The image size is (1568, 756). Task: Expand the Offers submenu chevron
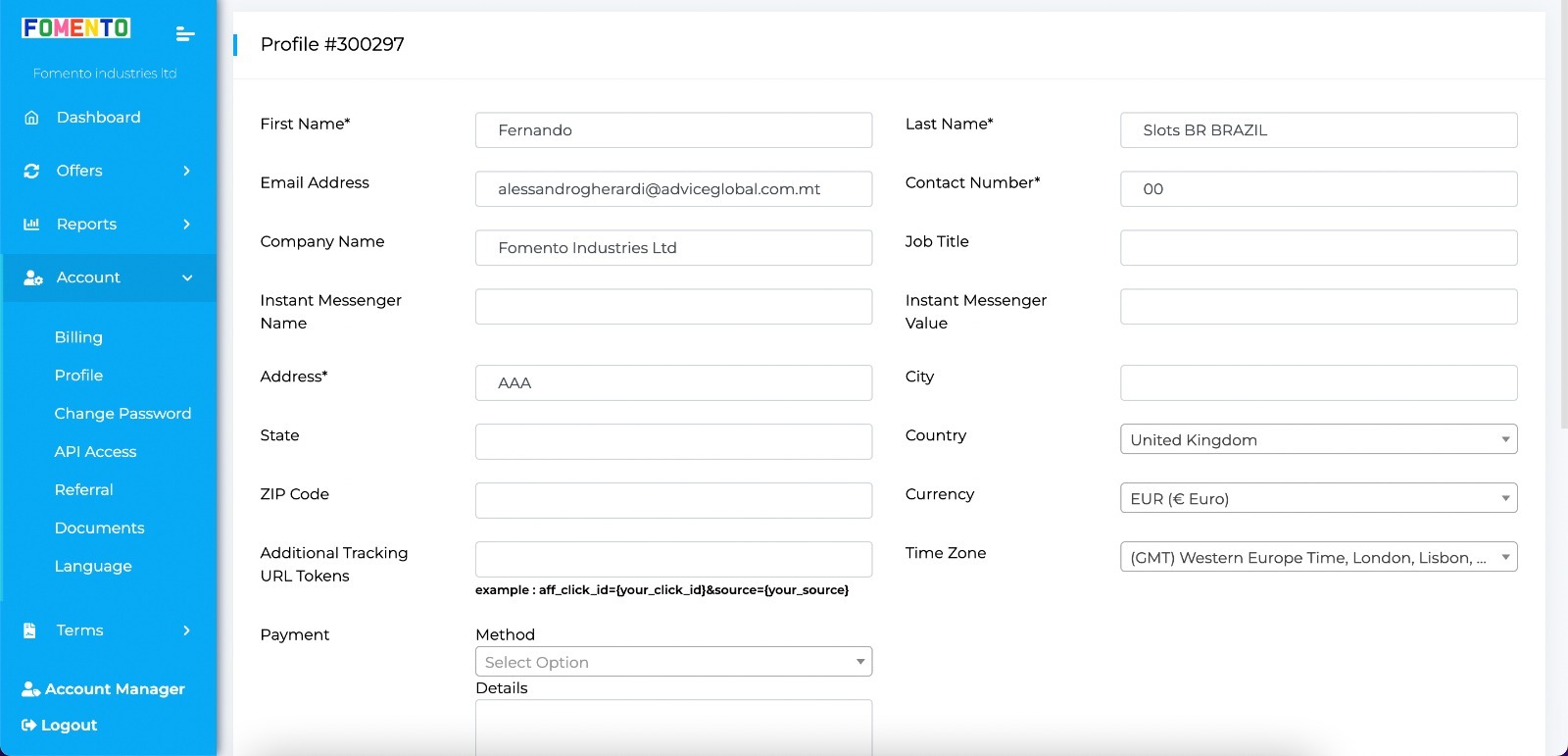click(x=186, y=171)
